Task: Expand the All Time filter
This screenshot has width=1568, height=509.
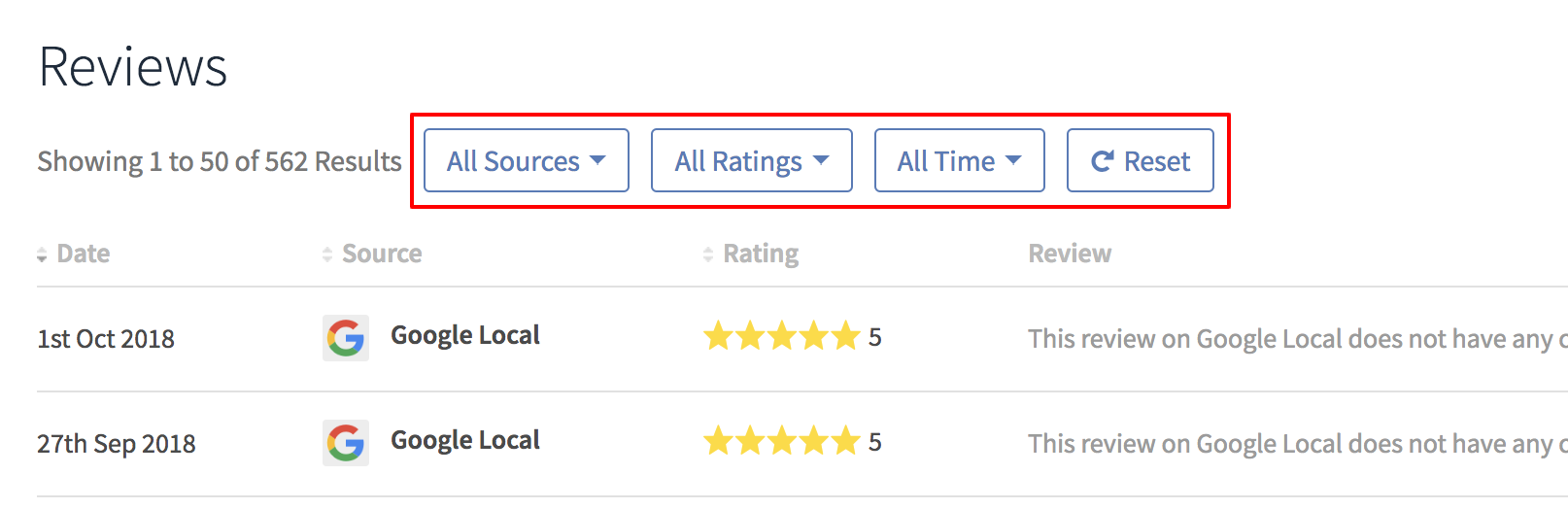Action: [960, 160]
